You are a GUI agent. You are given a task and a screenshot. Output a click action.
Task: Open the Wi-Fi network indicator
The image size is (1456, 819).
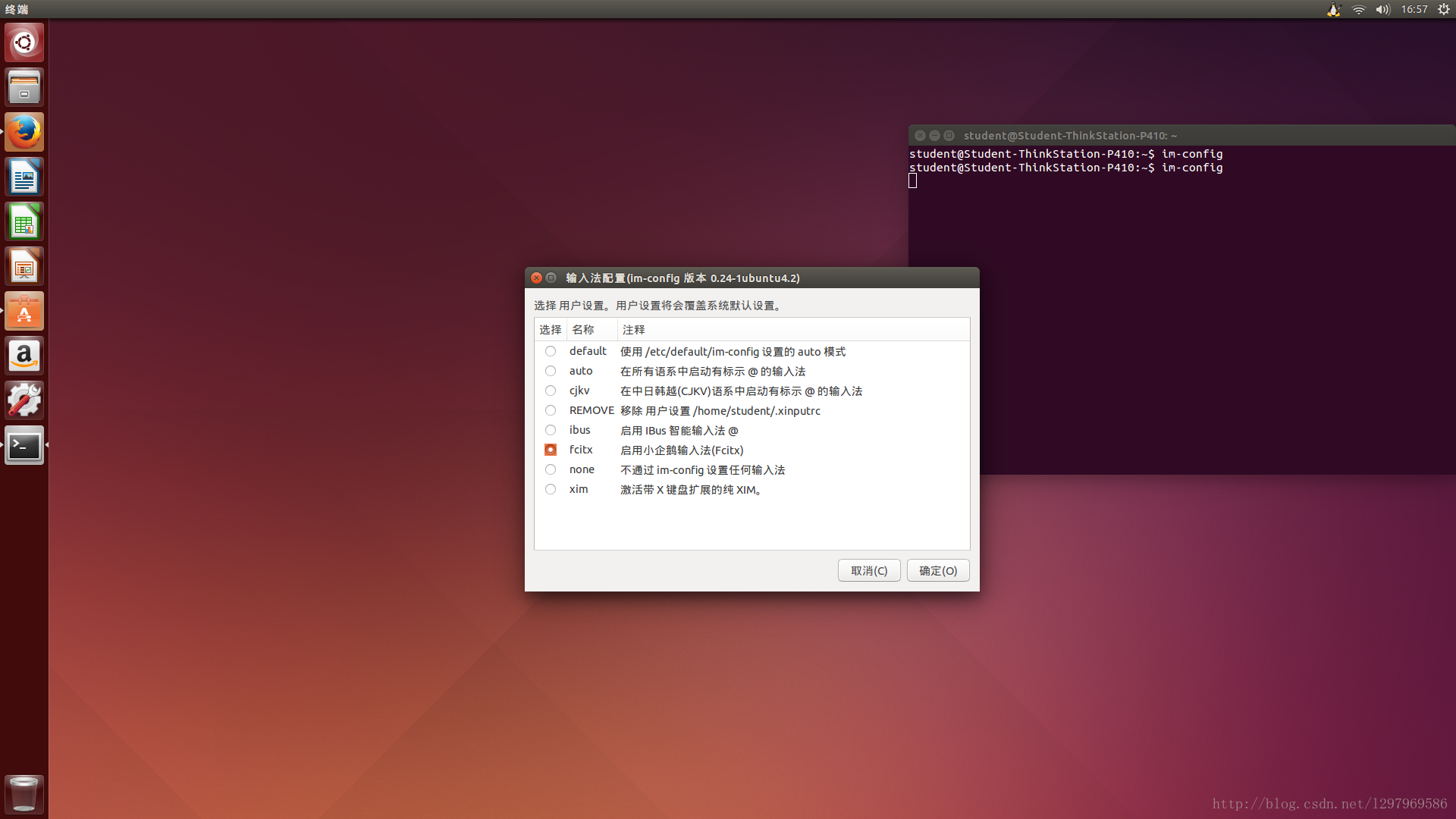pyautogui.click(x=1358, y=9)
